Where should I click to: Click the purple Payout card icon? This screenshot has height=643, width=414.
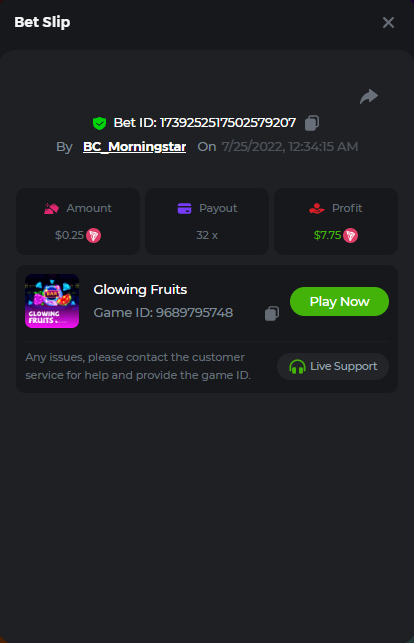pos(184,208)
